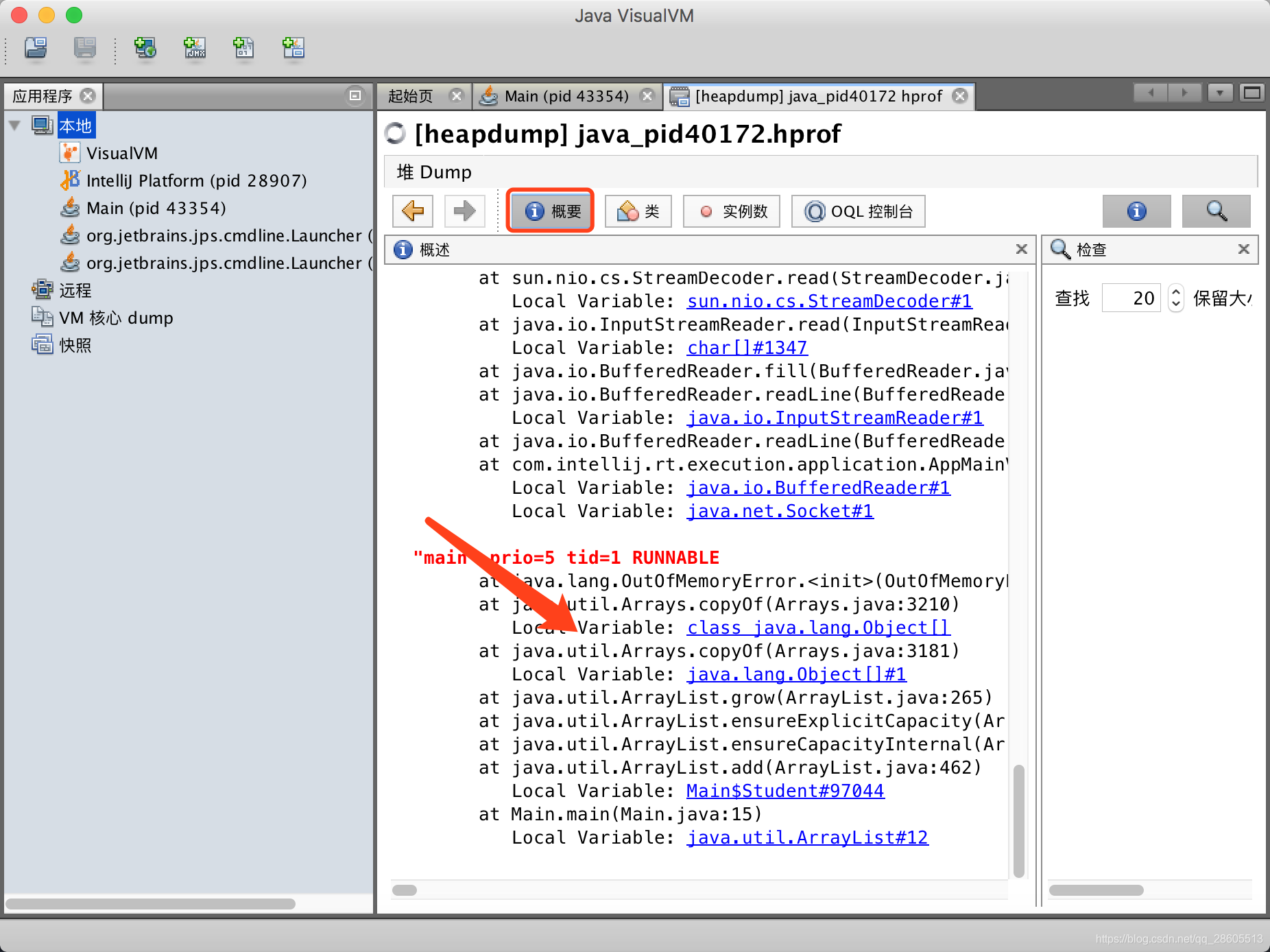Open java.lang.Object[]#1 link

797,674
